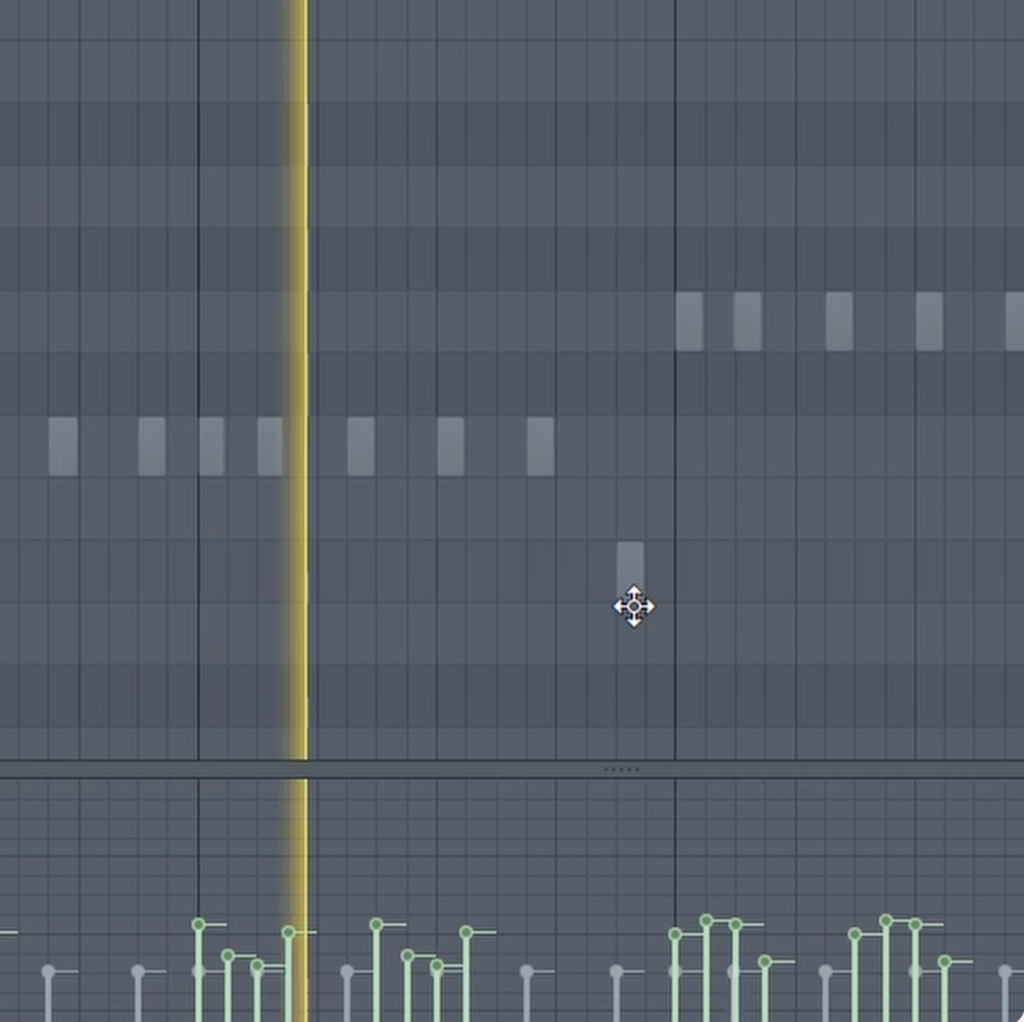The width and height of the screenshot is (1024, 1022).
Task: Select the lone note beneath the move cursor
Action: pos(630,570)
